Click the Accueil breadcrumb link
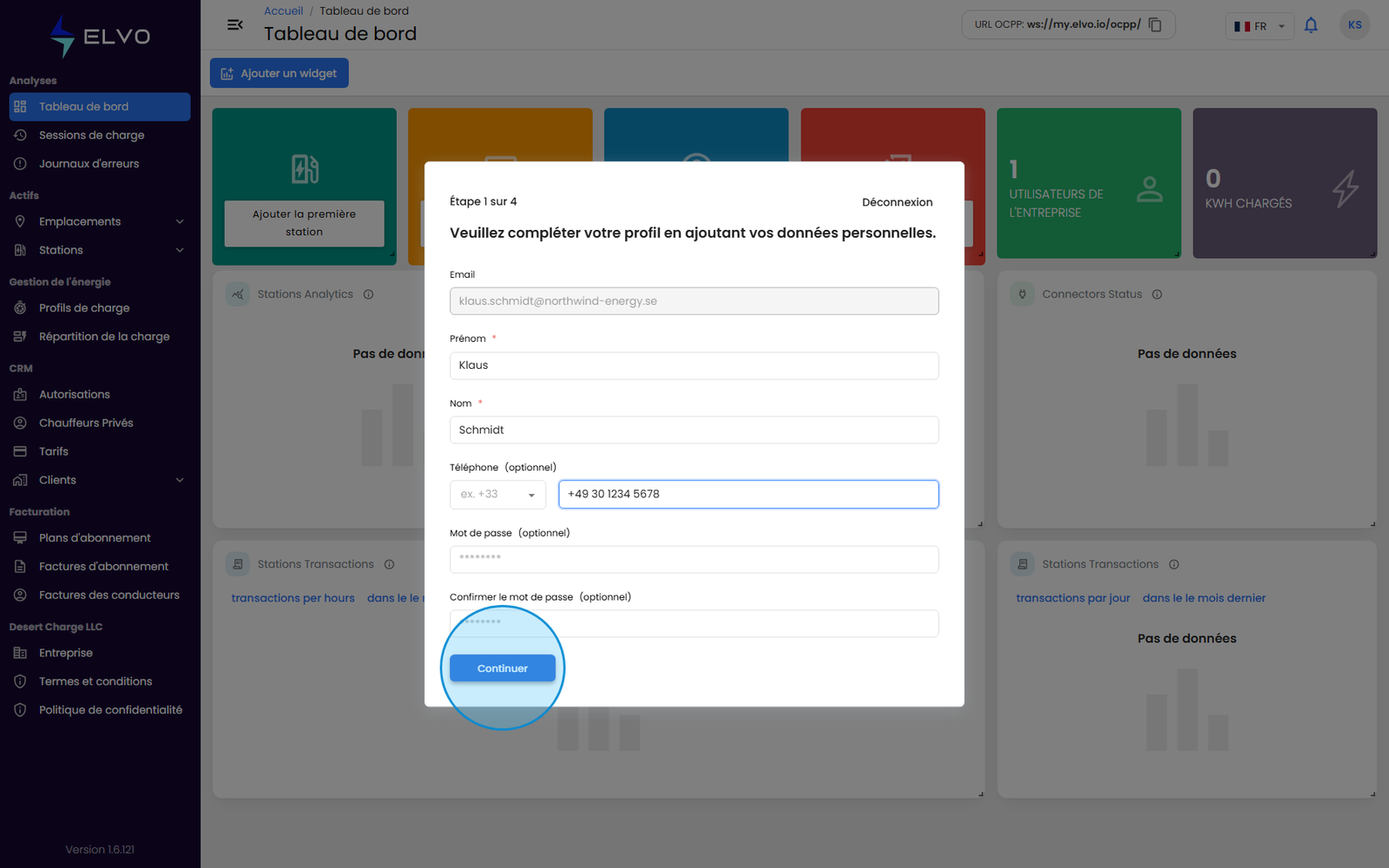The width and height of the screenshot is (1389, 868). pyautogui.click(x=284, y=11)
